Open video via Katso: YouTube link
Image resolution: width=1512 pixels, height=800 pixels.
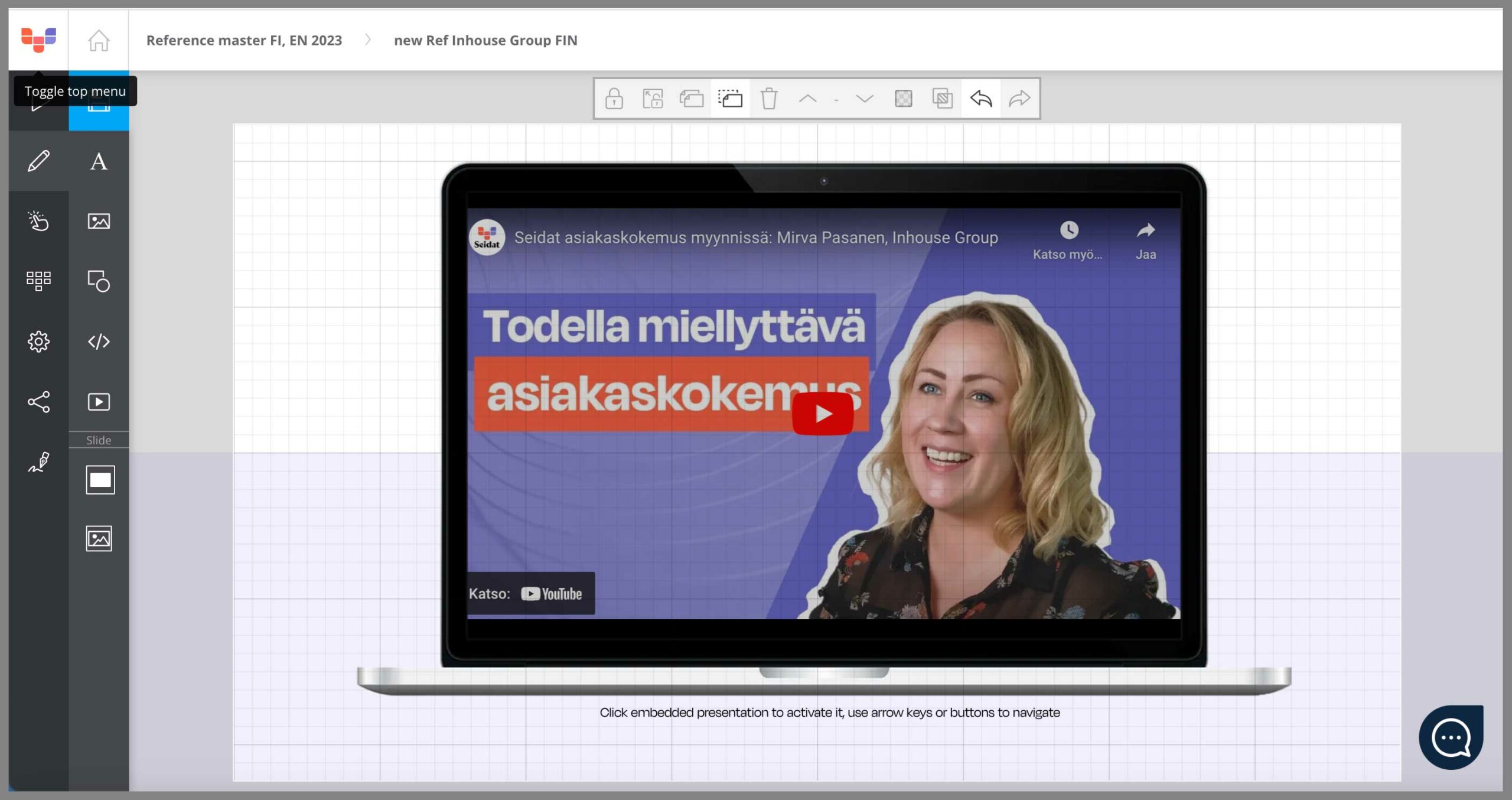(530, 593)
